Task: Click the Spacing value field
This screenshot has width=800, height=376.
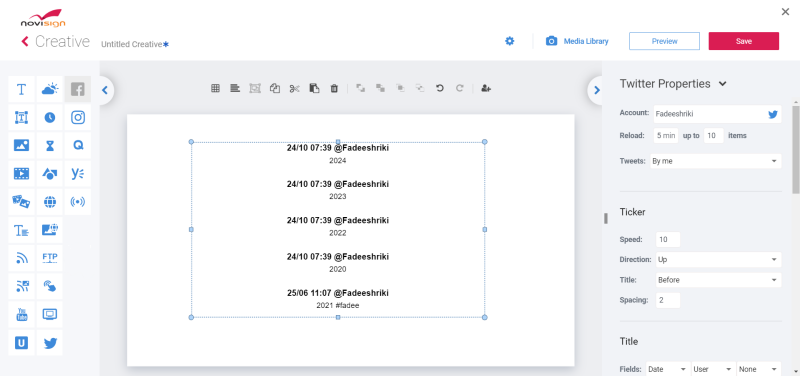Action: [668, 300]
